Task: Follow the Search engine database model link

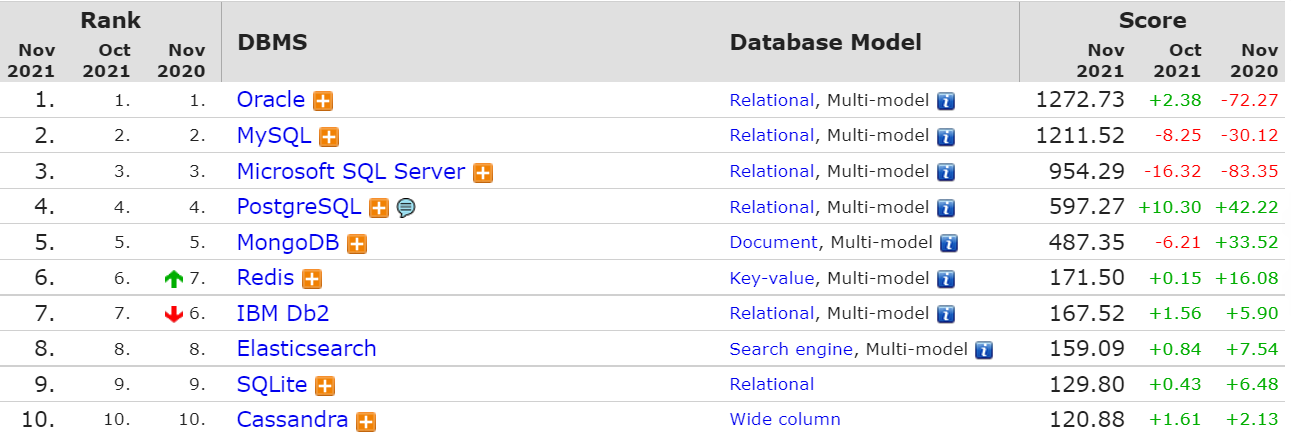Action: pos(792,349)
